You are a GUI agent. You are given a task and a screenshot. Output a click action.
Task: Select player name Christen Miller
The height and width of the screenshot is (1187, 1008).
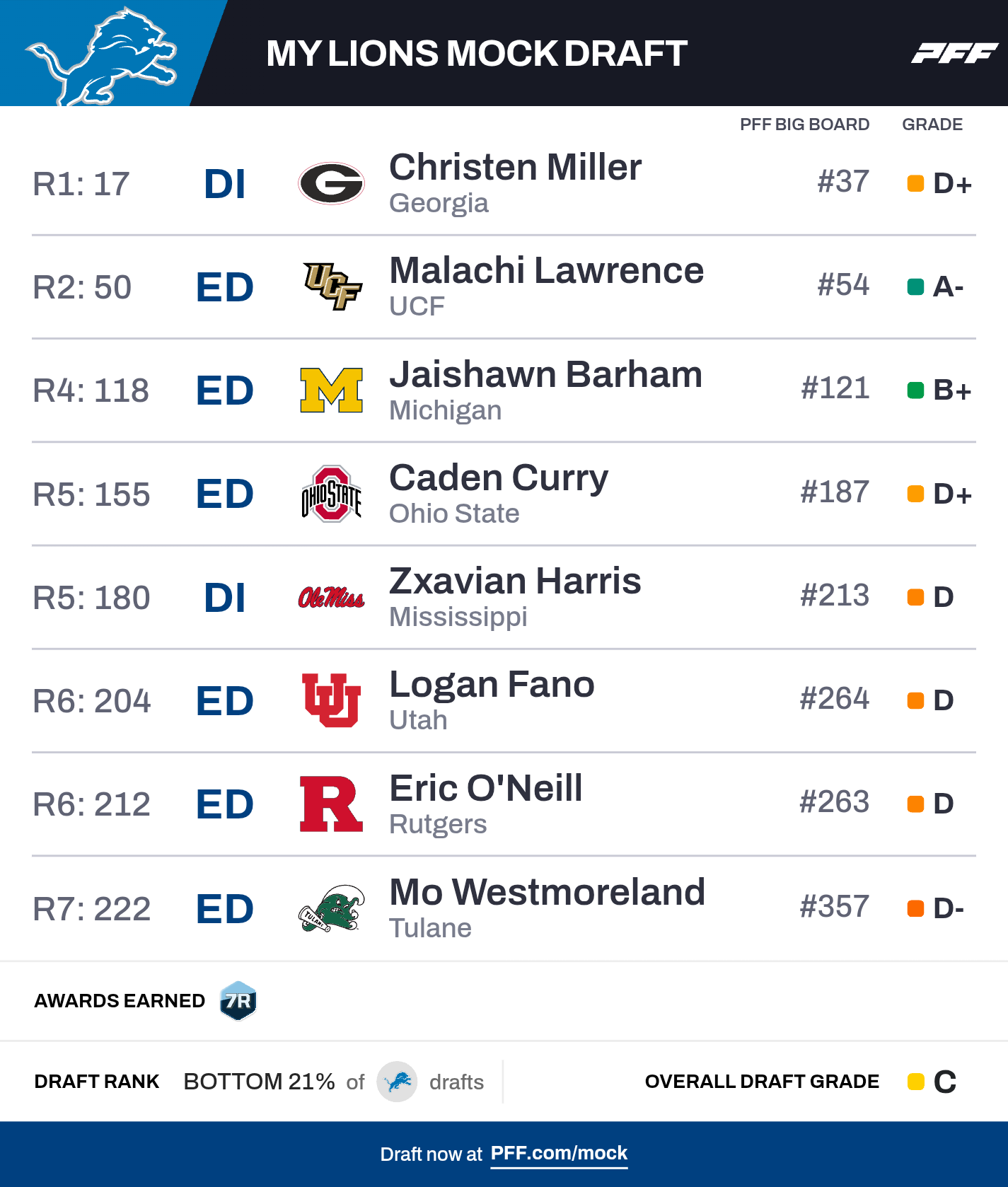515,168
